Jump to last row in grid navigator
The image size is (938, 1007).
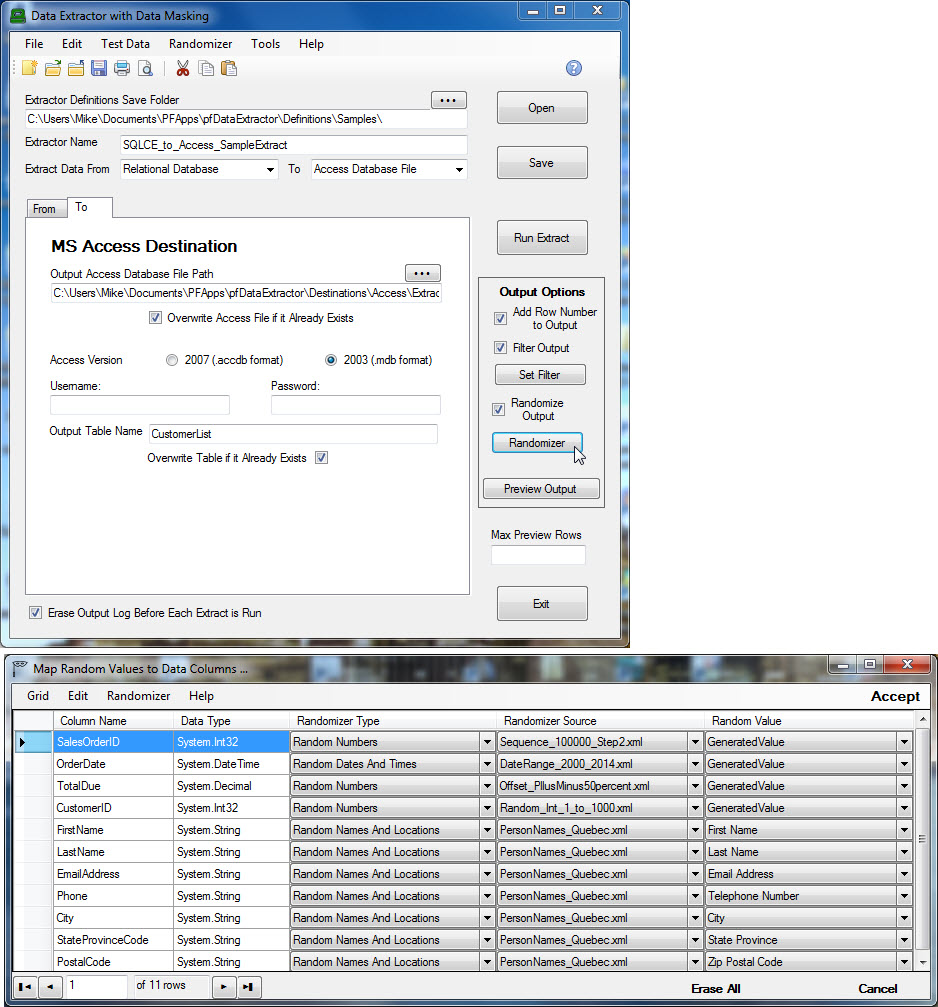[x=250, y=987]
